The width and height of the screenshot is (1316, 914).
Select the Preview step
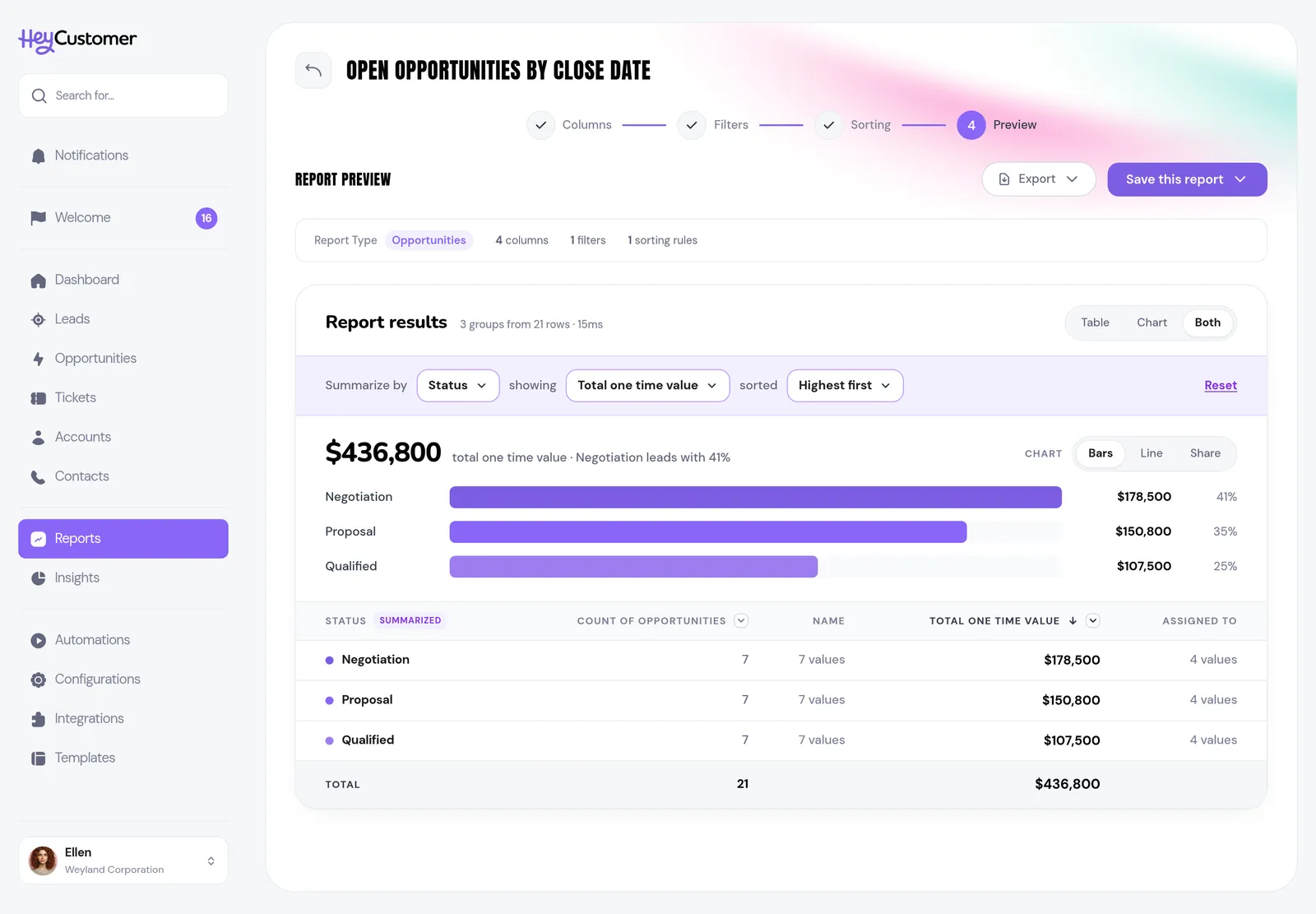997,125
